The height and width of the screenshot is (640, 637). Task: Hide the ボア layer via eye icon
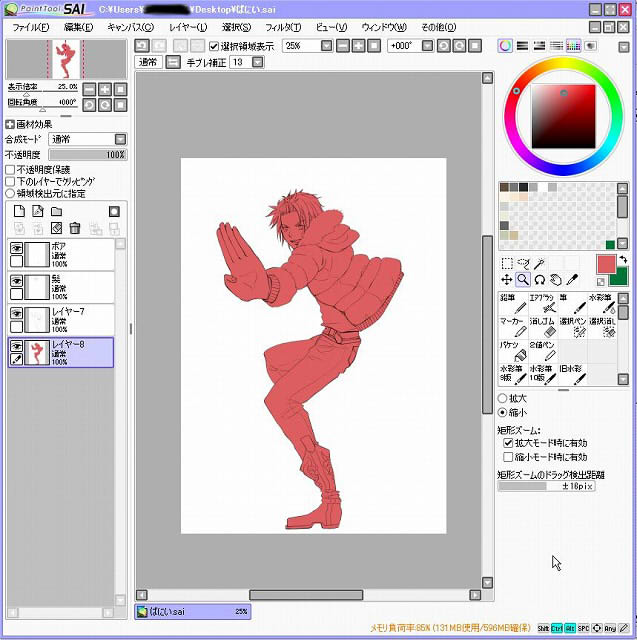(x=16, y=247)
